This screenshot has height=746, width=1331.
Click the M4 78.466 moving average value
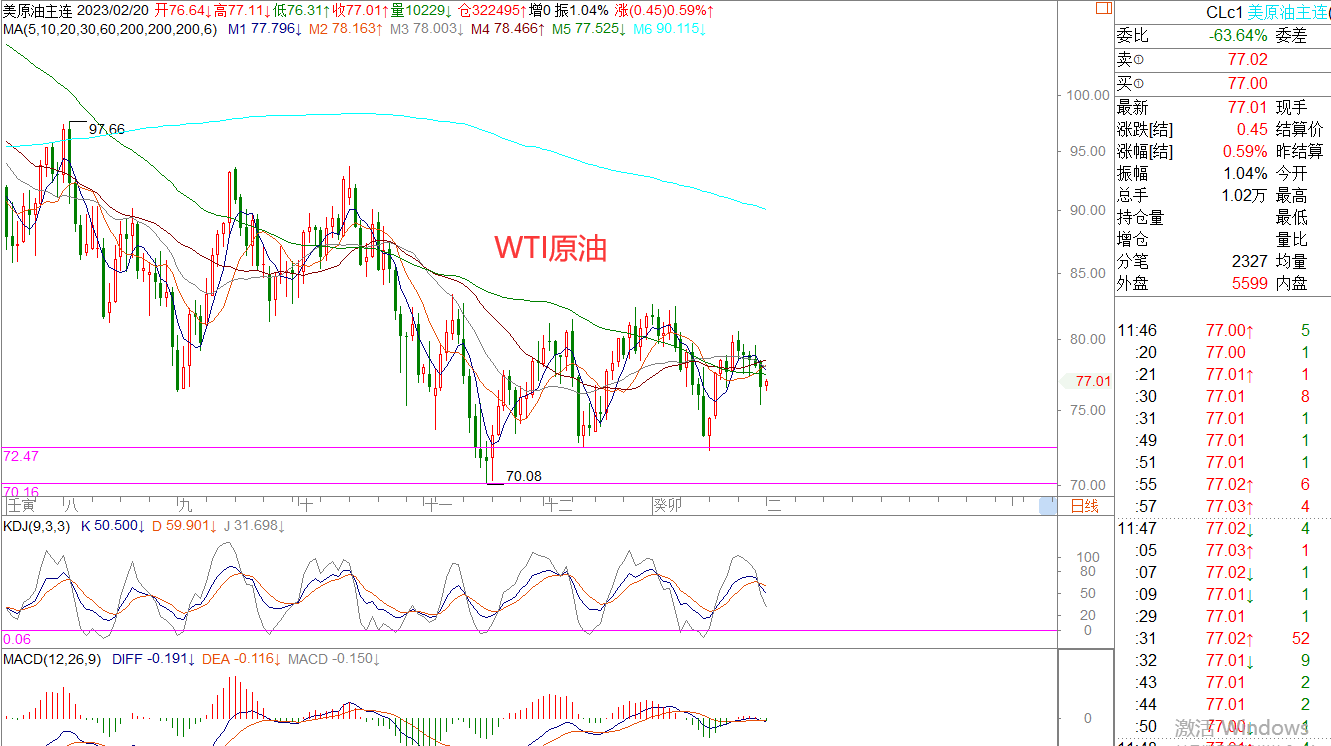tap(506, 28)
